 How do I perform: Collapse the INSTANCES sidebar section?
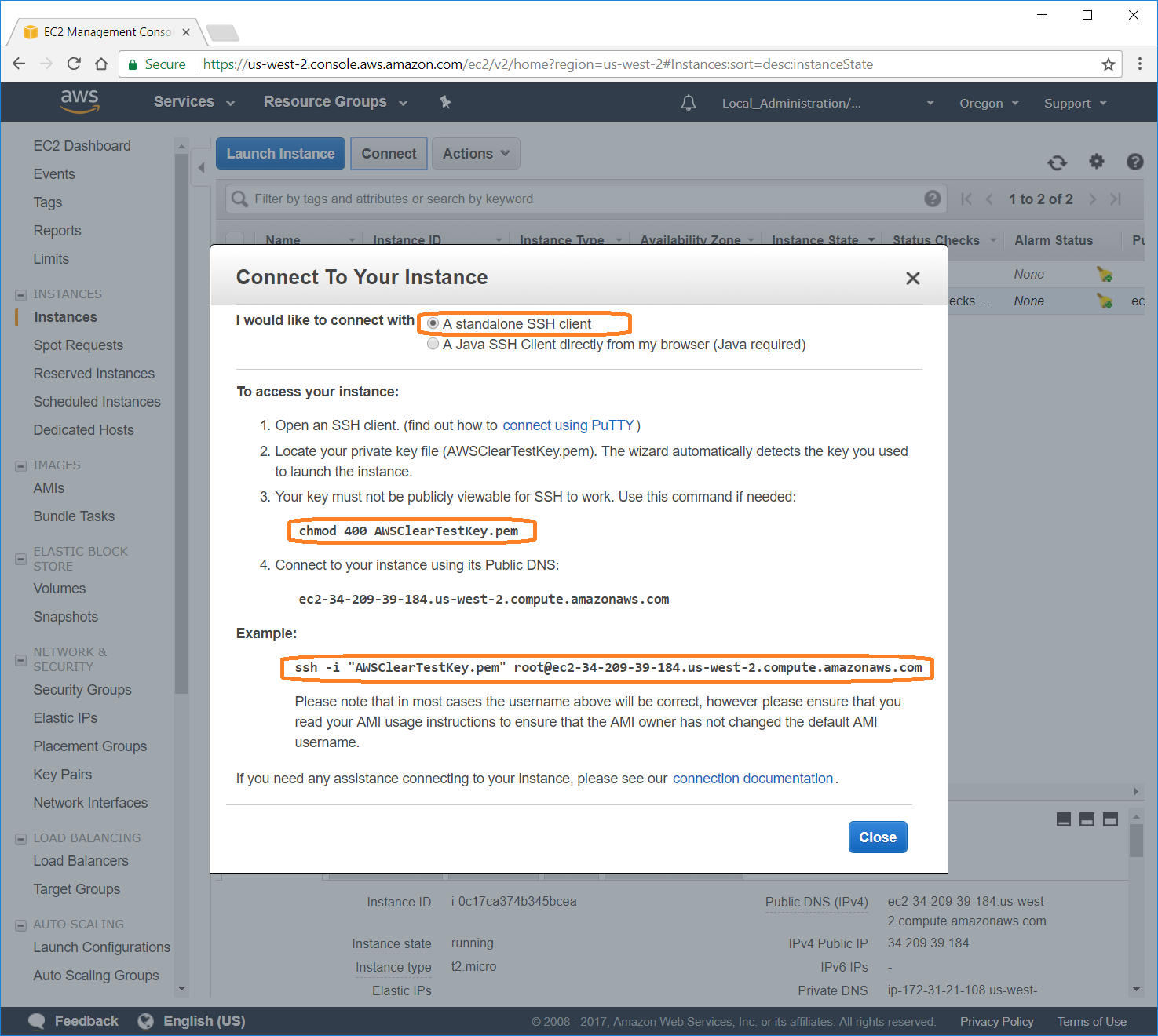[21, 295]
